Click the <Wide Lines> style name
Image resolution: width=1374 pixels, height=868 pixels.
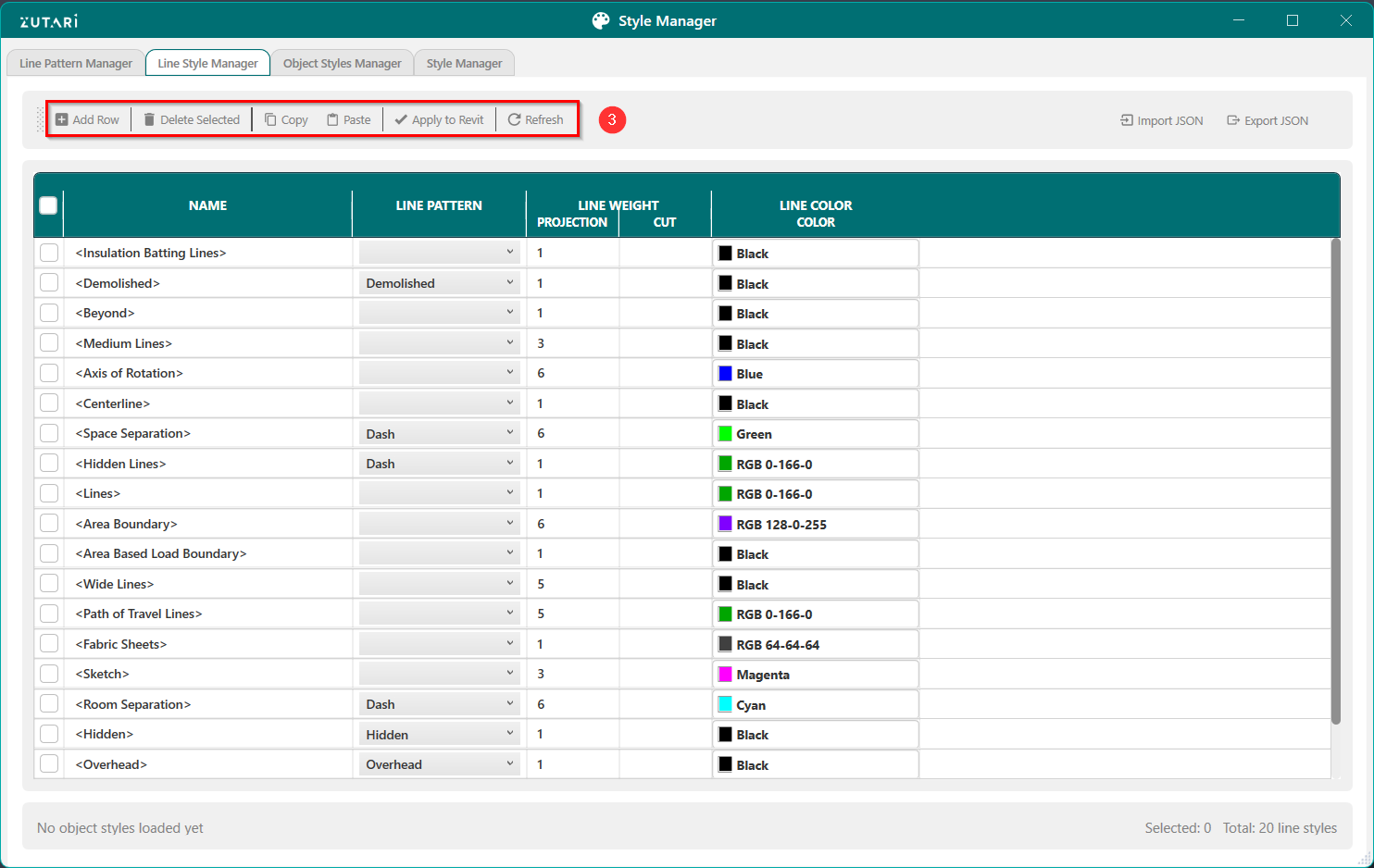click(115, 584)
